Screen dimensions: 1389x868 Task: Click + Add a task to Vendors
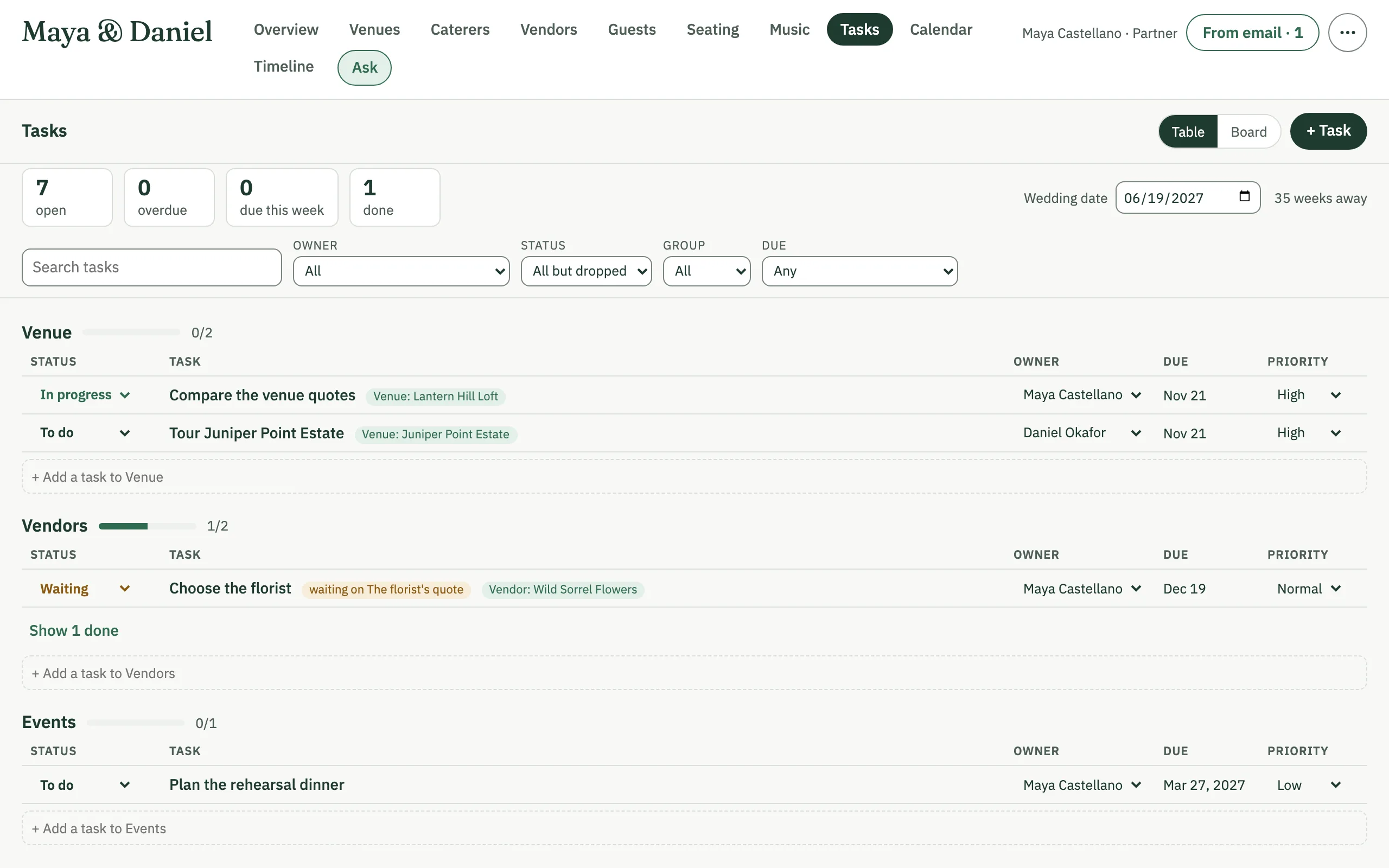[x=694, y=673]
